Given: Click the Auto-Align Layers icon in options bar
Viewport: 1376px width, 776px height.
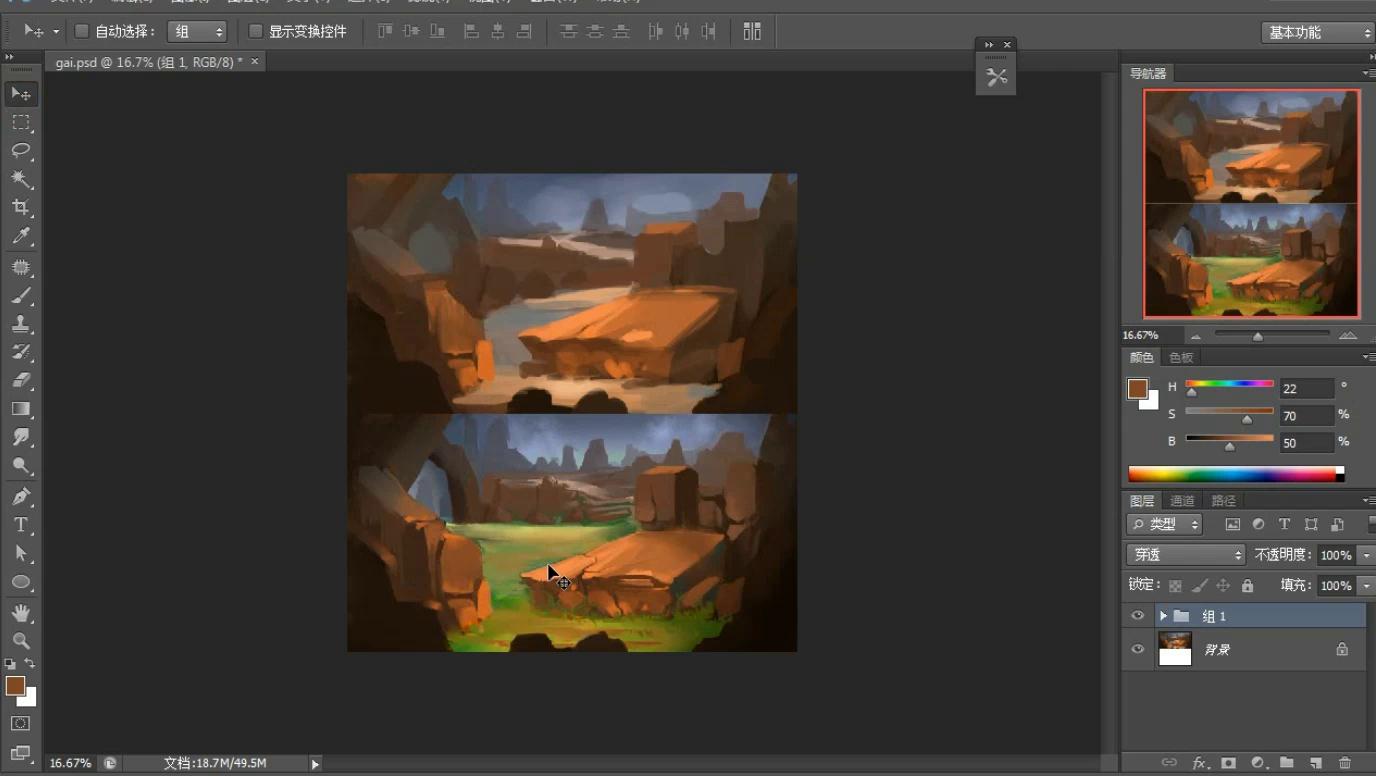Looking at the screenshot, I should pos(752,31).
